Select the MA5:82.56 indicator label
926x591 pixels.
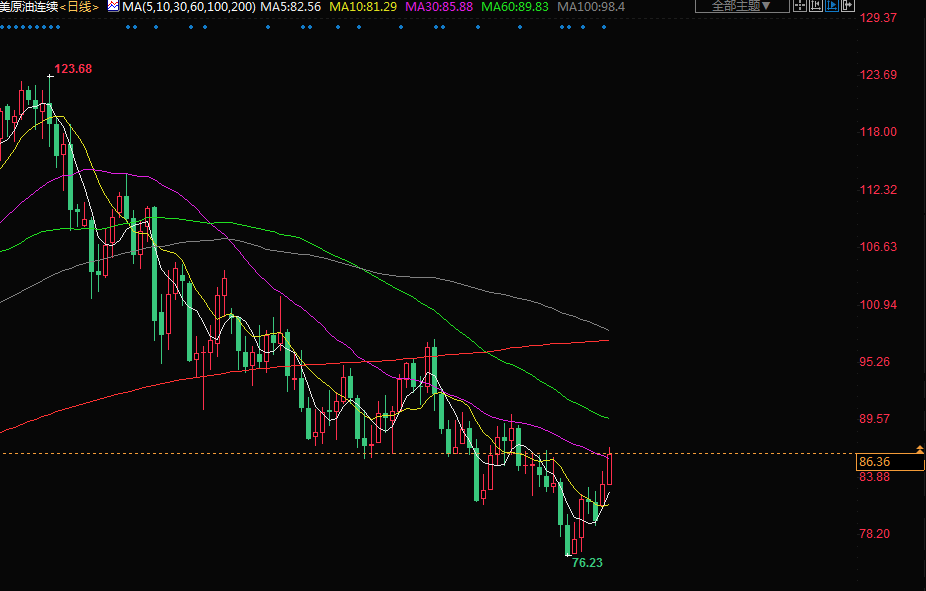[x=292, y=7]
